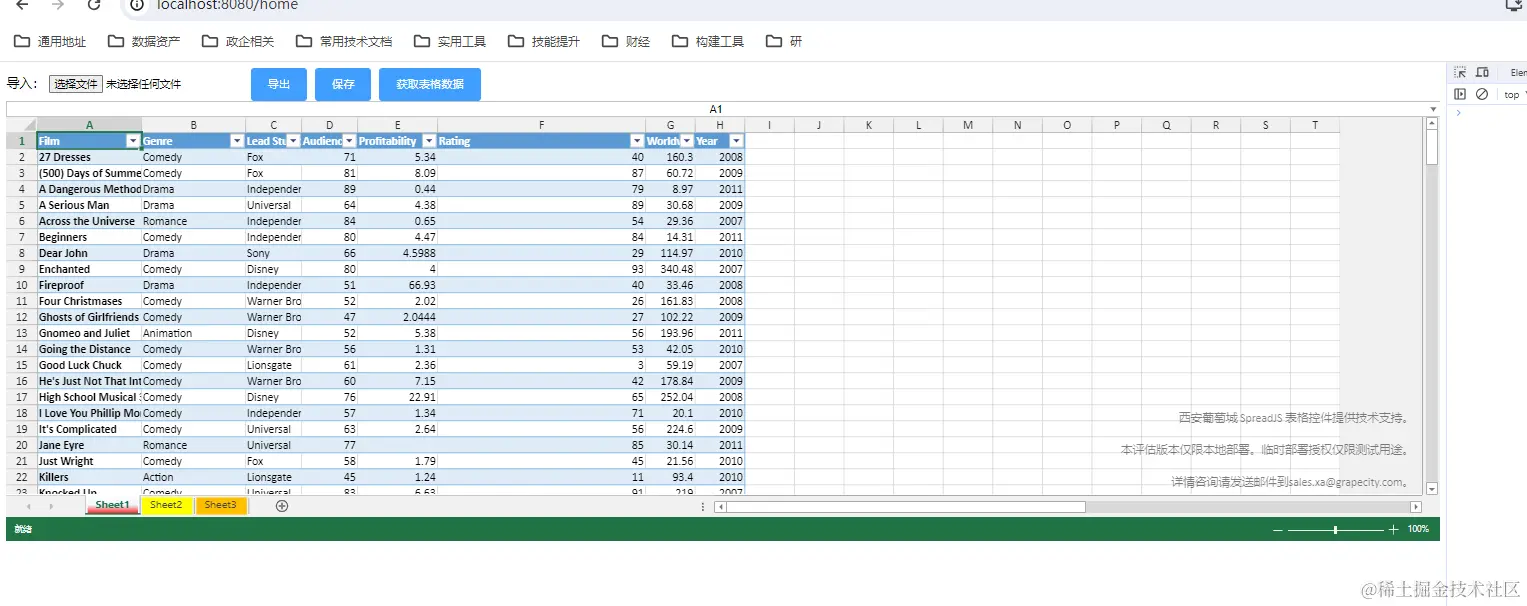Select column B header
Screen dimensions: 1527x606
194,125
